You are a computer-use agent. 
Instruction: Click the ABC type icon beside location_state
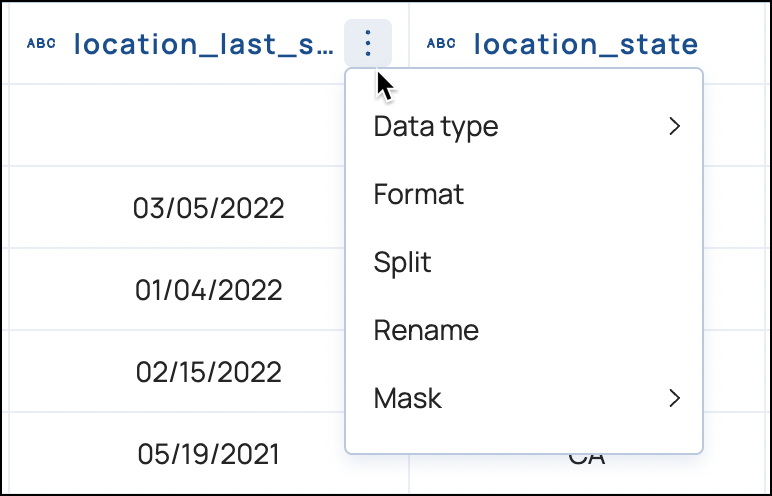[x=441, y=44]
